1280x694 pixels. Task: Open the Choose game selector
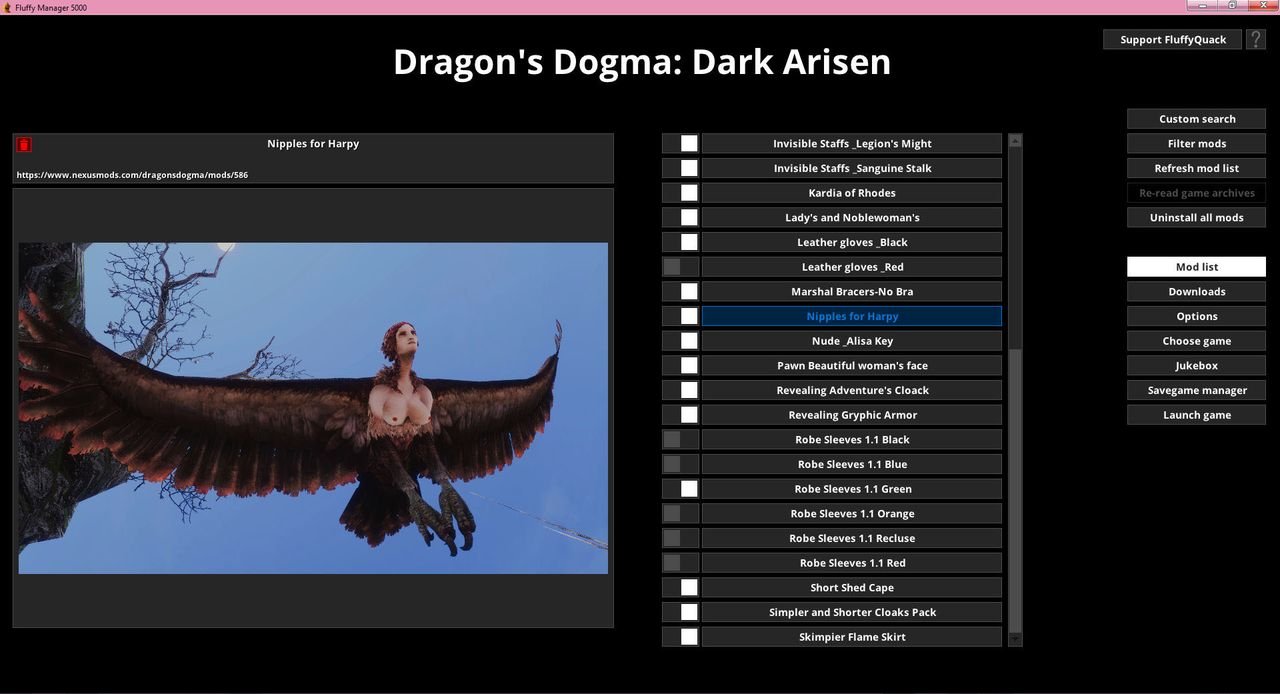point(1196,341)
